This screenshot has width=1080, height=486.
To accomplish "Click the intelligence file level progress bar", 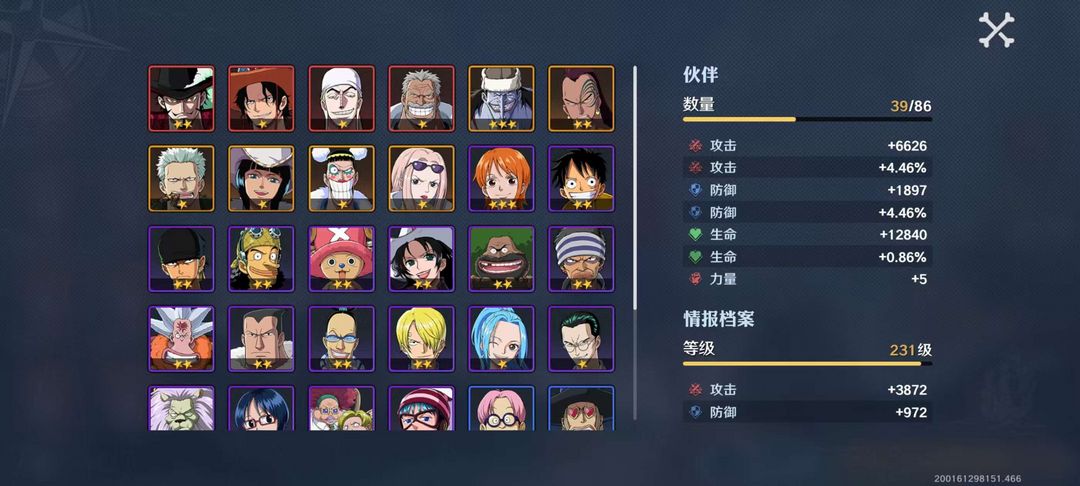I will coord(807,363).
